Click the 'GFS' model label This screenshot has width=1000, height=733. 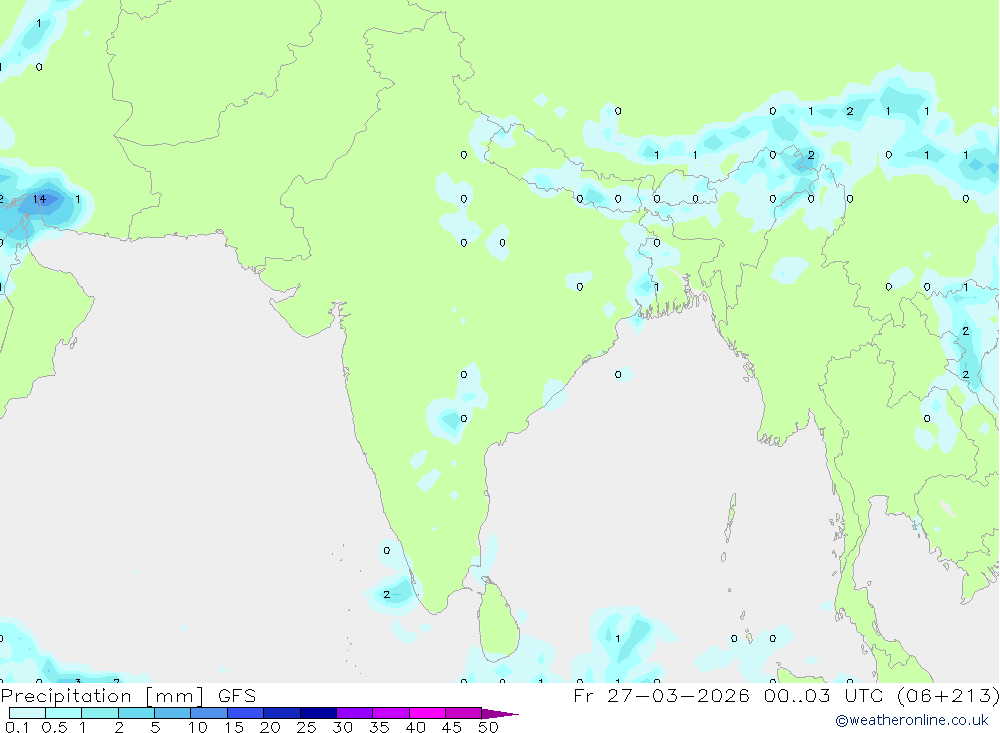(x=237, y=696)
